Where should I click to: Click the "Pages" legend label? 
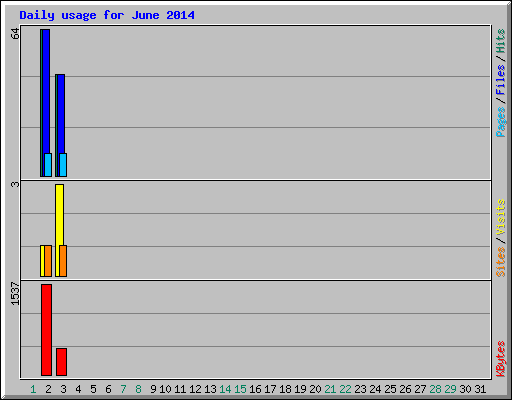[500, 122]
